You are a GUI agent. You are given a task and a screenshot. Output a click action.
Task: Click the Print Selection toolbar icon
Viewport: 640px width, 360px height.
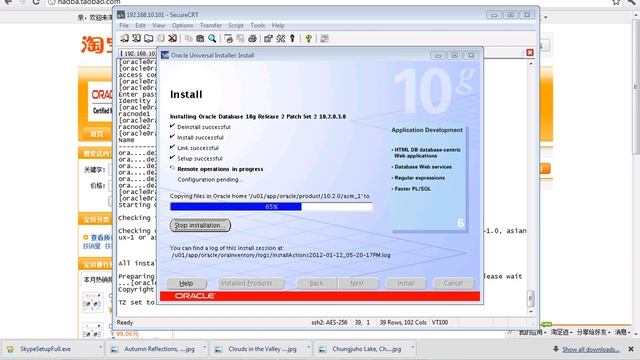coord(240,38)
